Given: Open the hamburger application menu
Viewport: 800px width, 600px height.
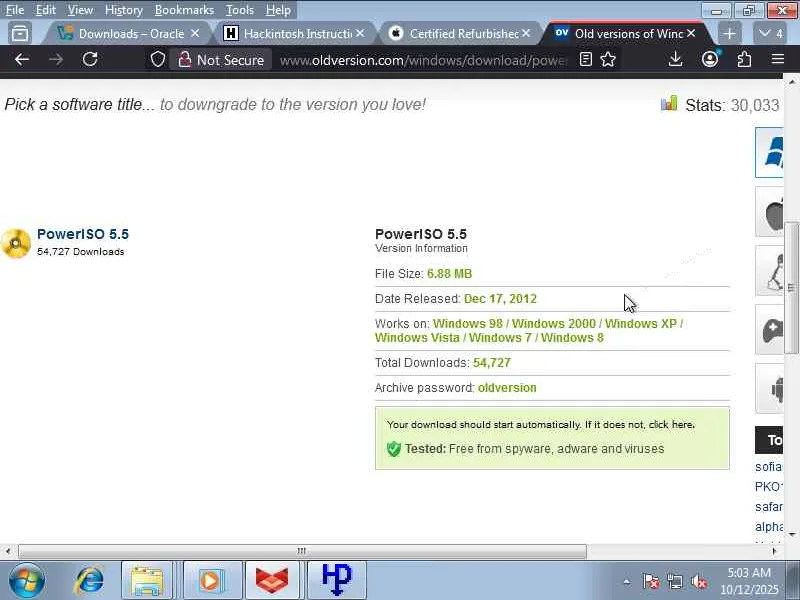Looking at the screenshot, I should click(778, 60).
